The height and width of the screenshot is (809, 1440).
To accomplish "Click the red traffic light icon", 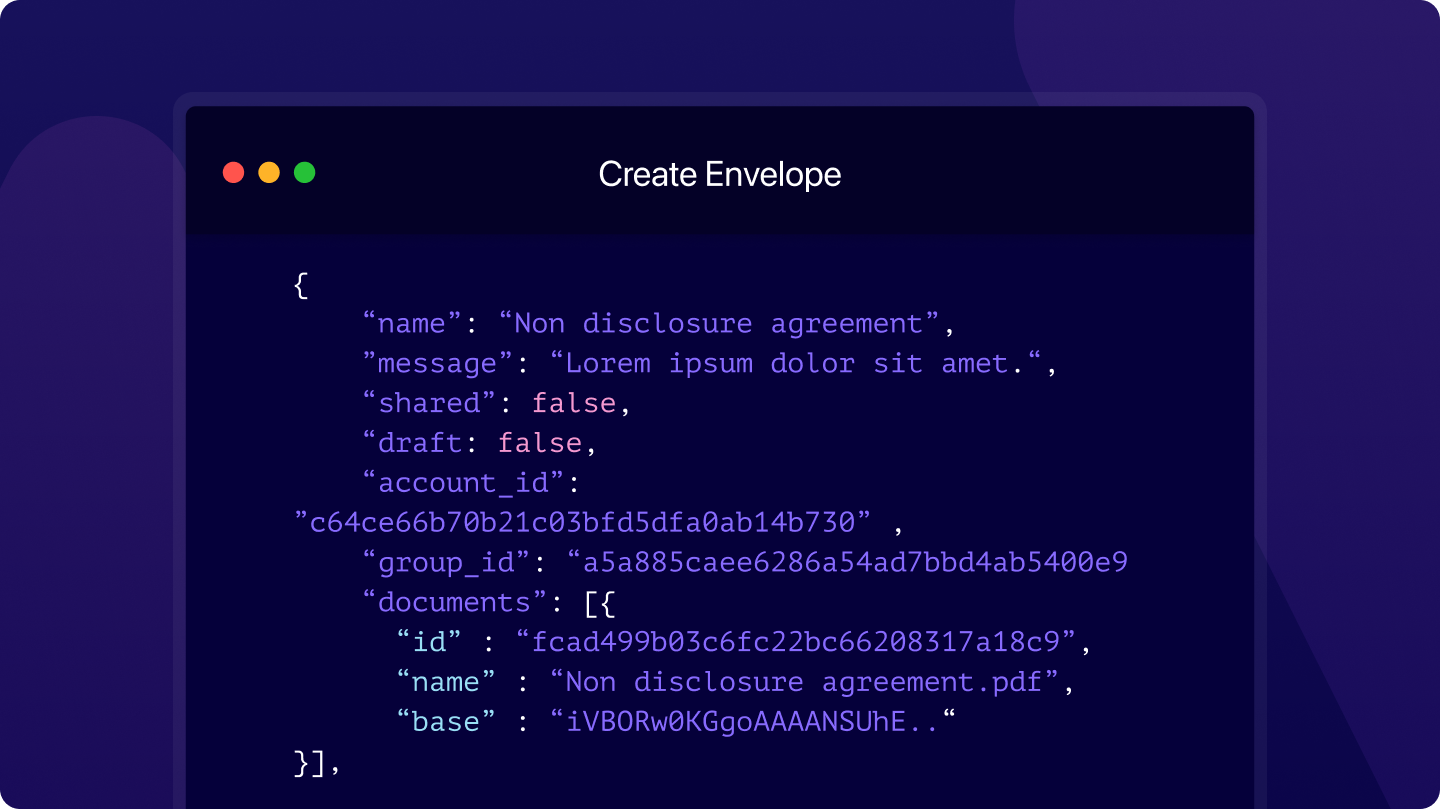I will 233,172.
